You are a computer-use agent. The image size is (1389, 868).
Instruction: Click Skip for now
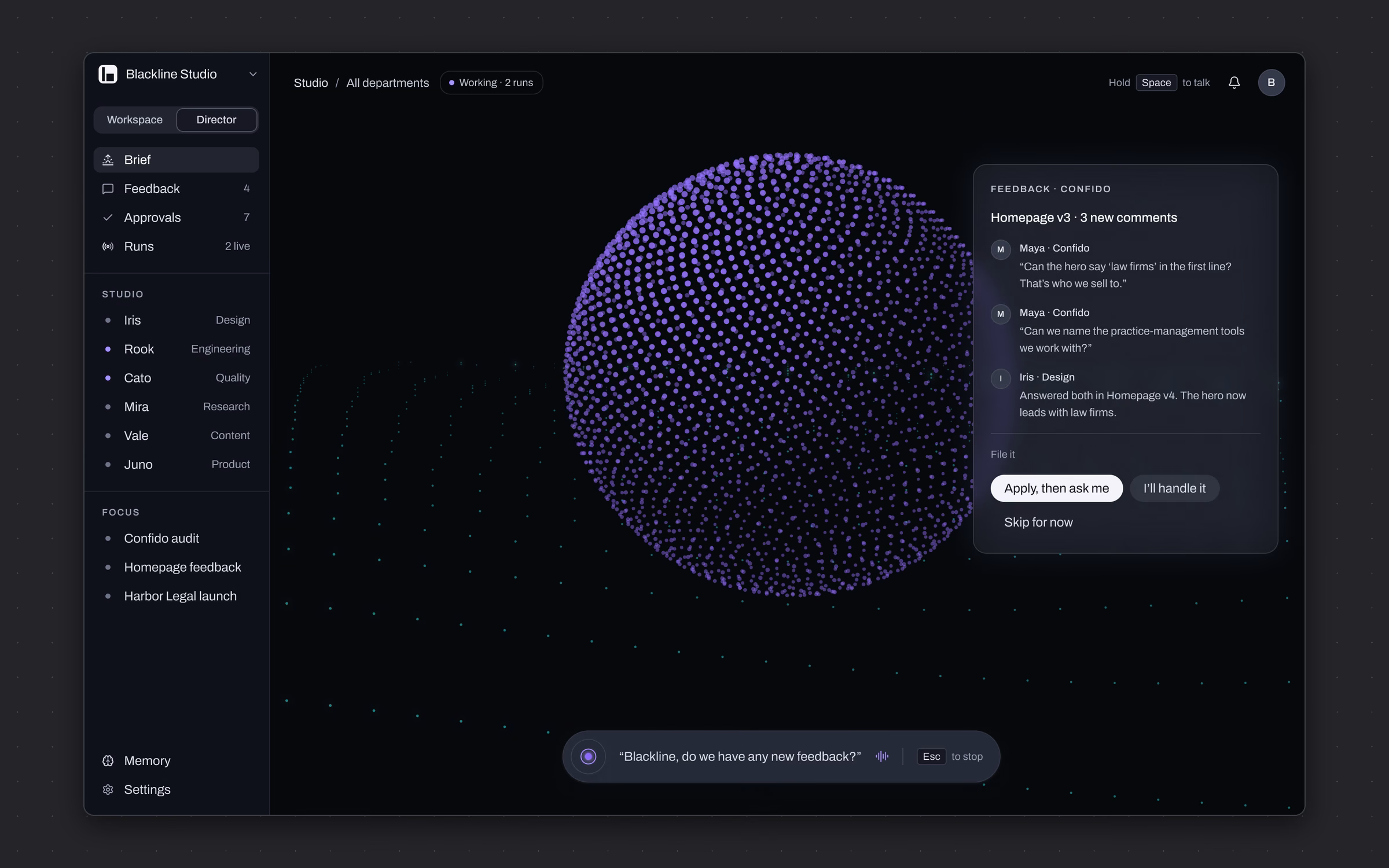point(1038,523)
